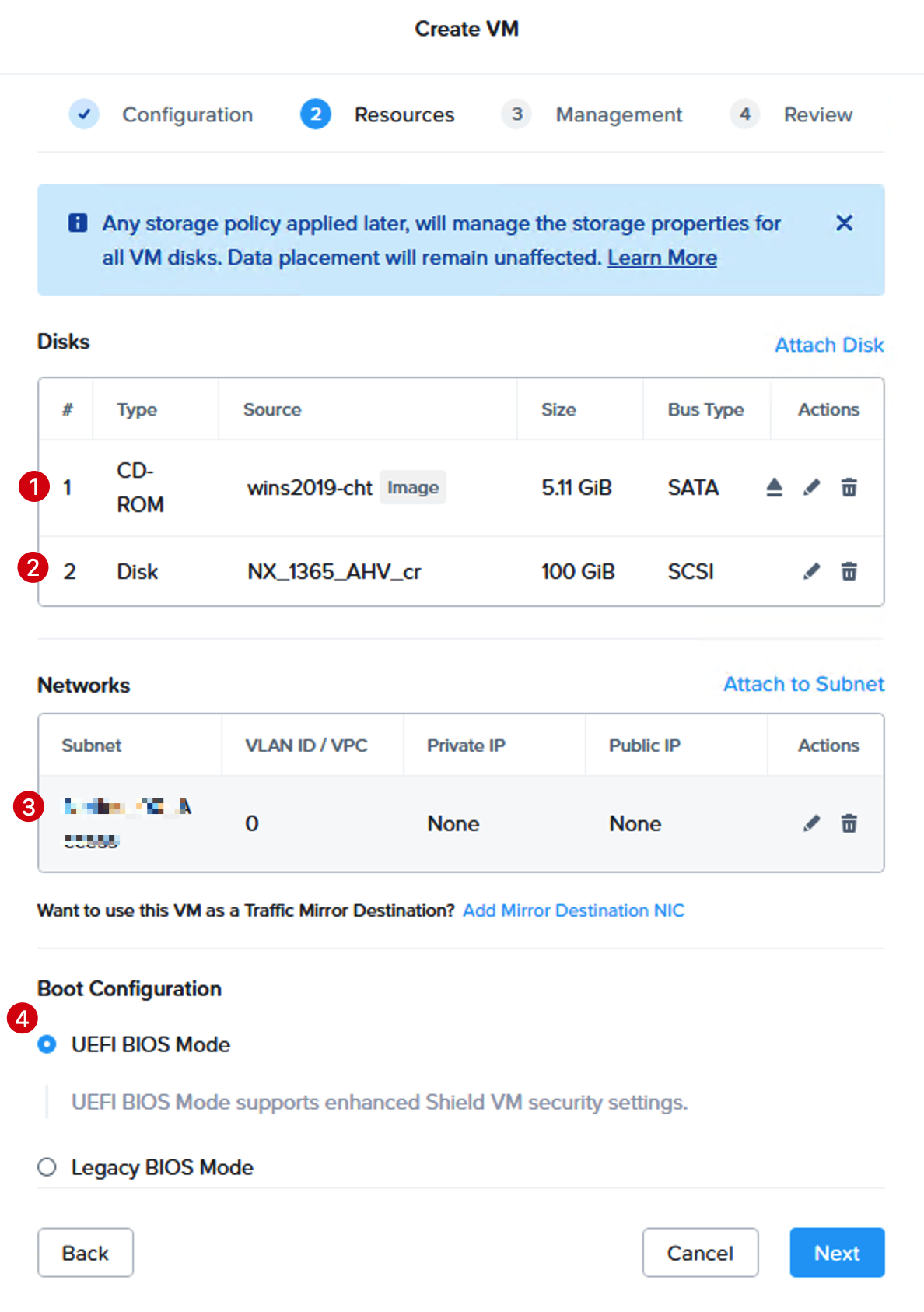The image size is (924, 1312).
Task: Delete the attached subnet network entry
Action: pyautogui.click(x=849, y=823)
